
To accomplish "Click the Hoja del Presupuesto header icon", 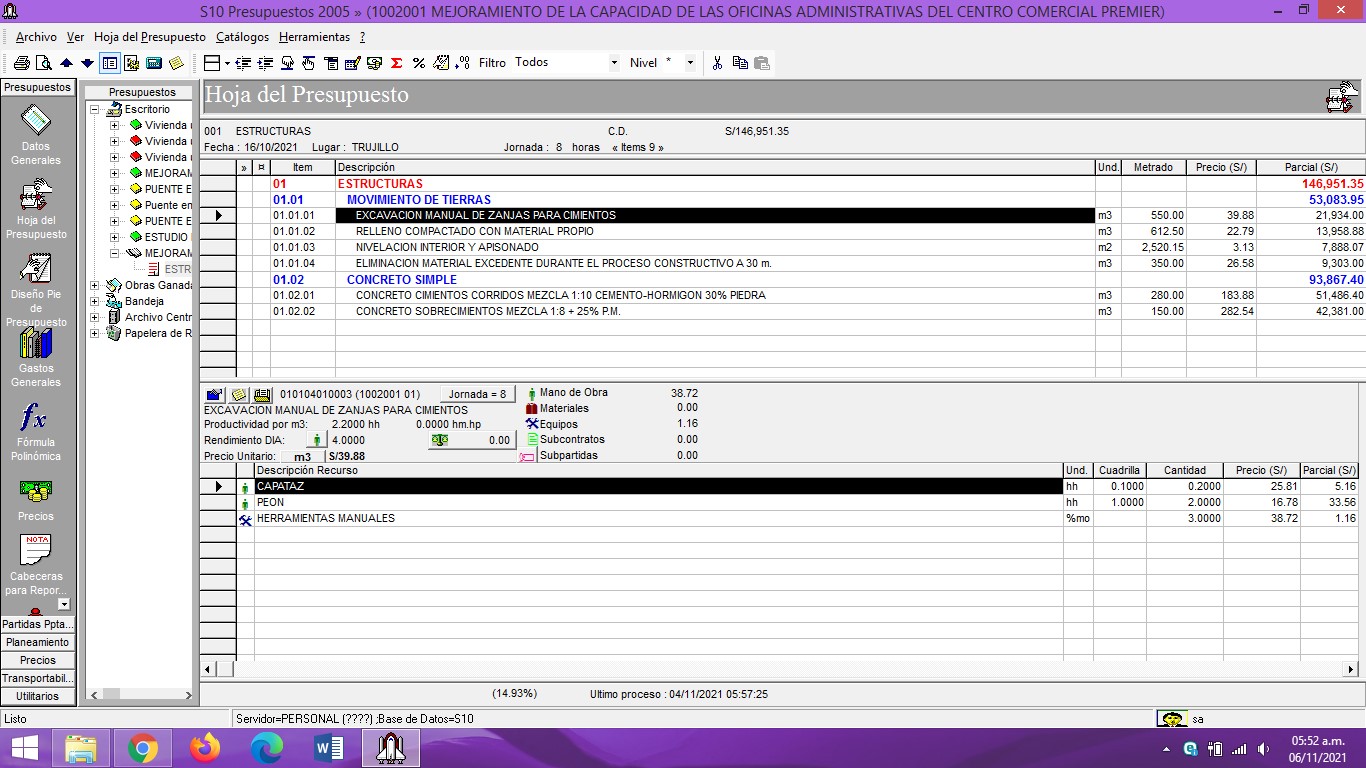I will tap(1341, 97).
